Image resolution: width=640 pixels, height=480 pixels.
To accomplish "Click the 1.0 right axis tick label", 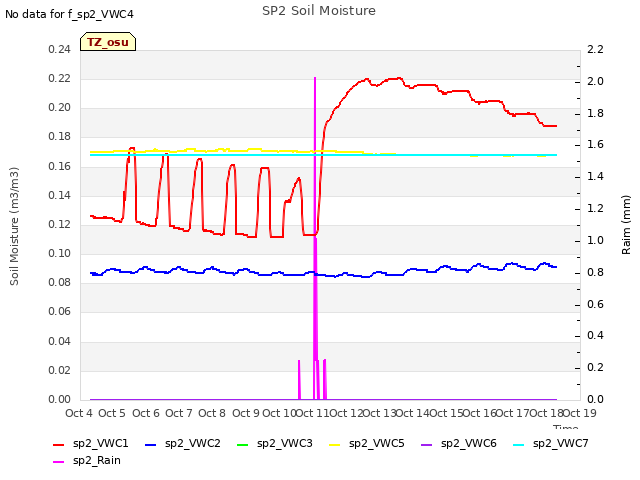I will click(x=595, y=240).
